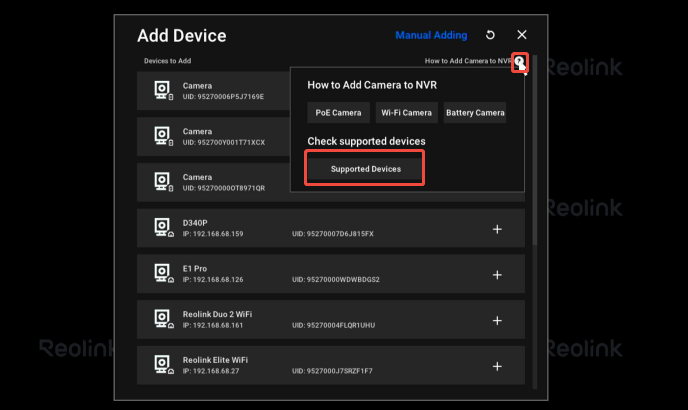This screenshot has width=688, height=410.
Task: Select the Battery Camera button
Action: [x=475, y=113]
